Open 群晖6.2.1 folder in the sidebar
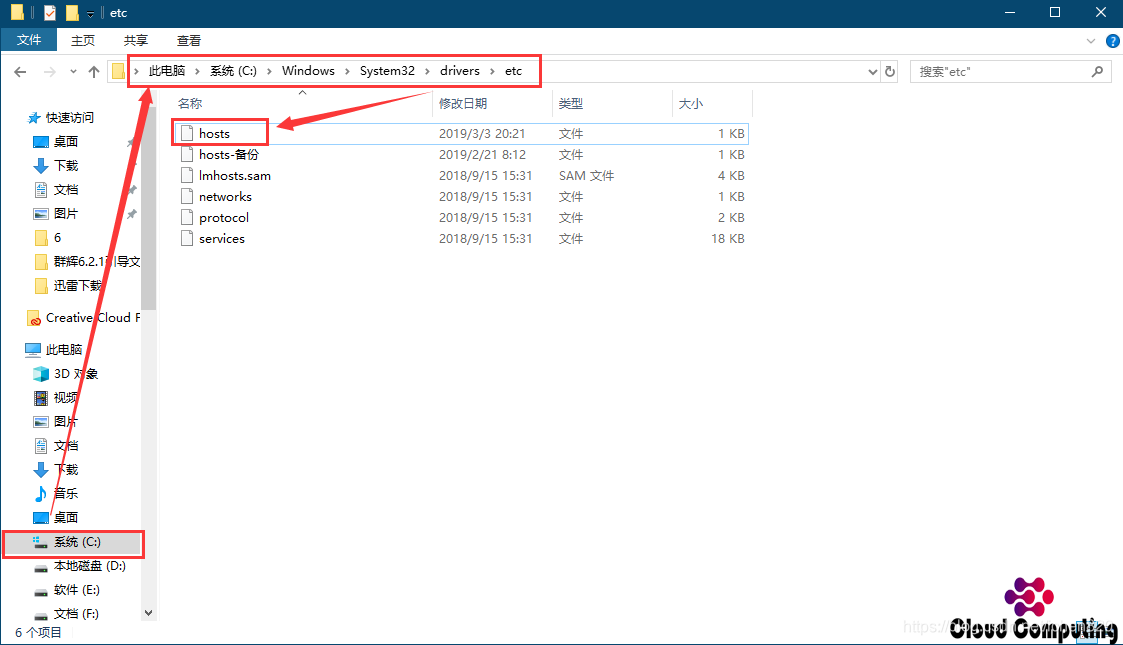The width and height of the screenshot is (1123, 645). 87,261
